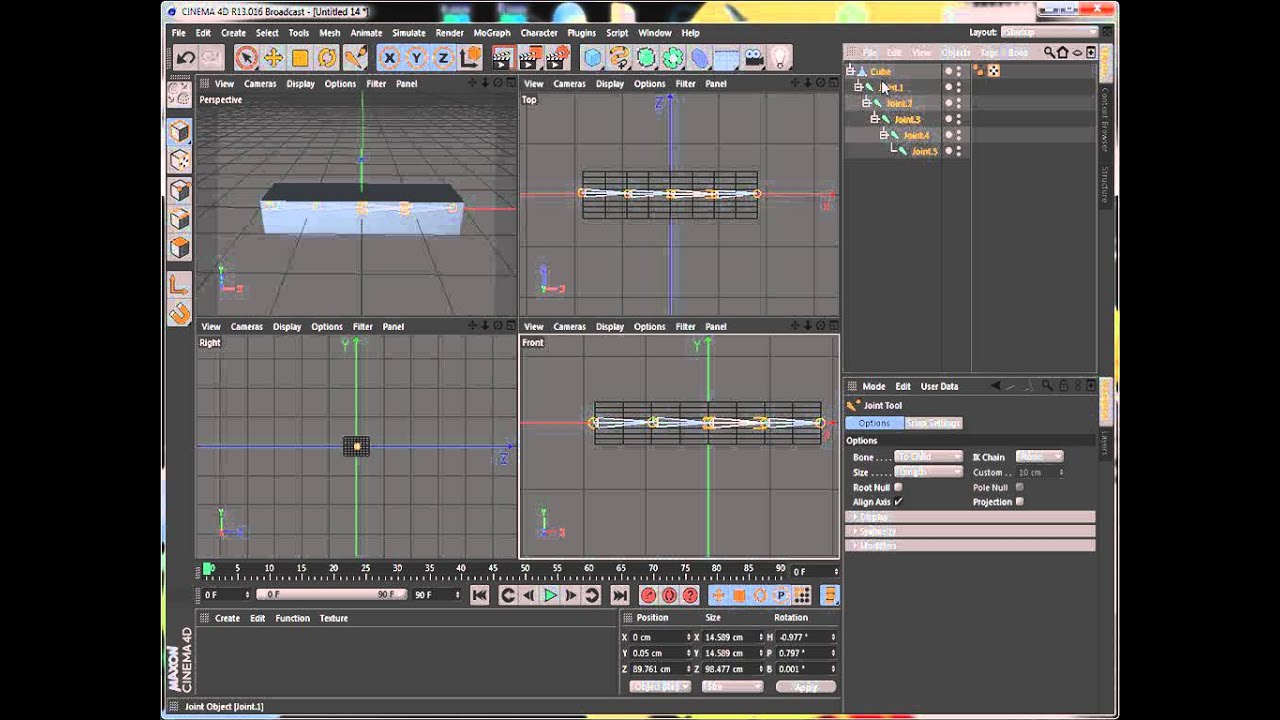Click the eye icon in Object Manager
This screenshot has height=720, width=1280.
pos(1077,52)
